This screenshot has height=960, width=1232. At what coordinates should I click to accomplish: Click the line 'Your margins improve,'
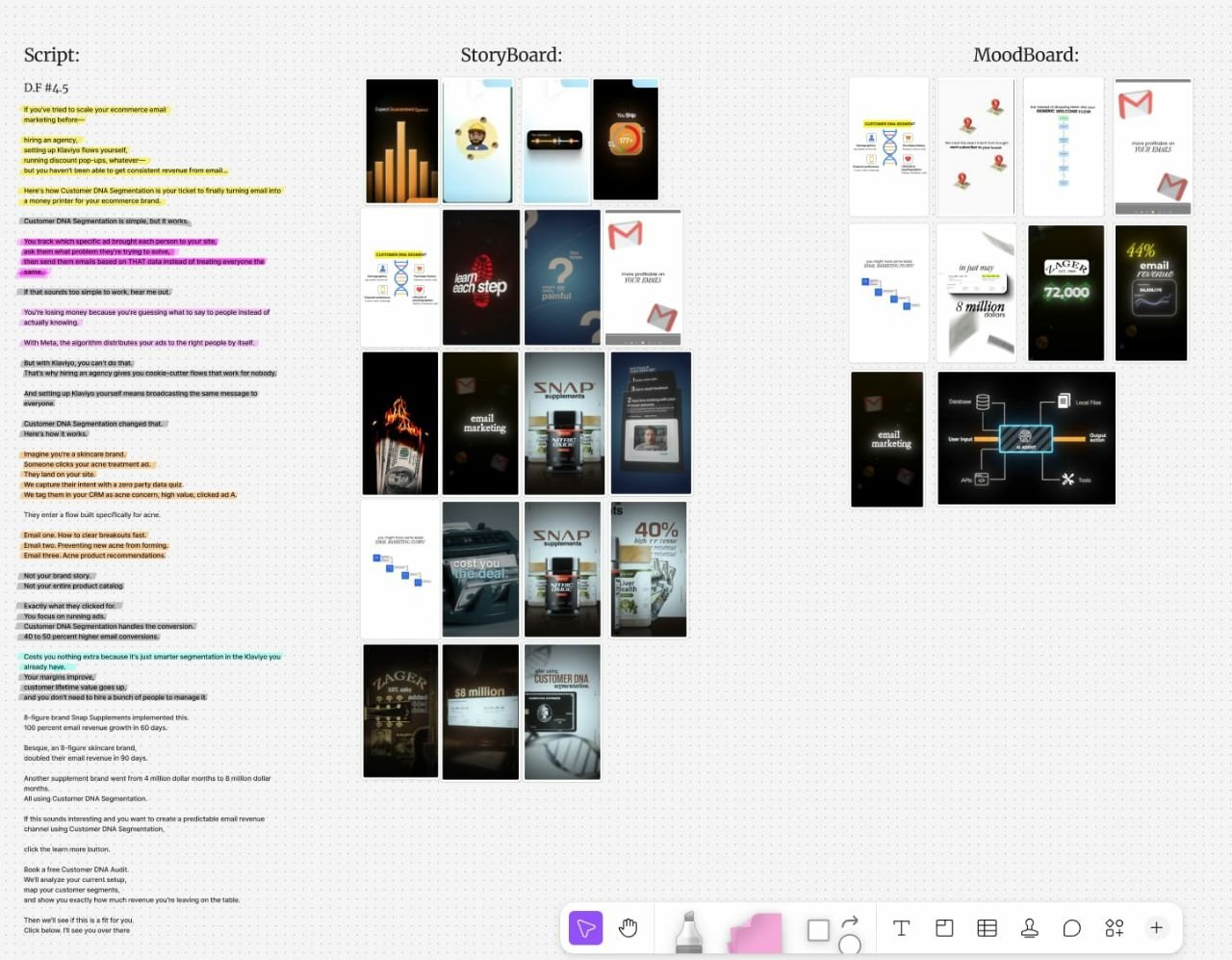(59, 677)
